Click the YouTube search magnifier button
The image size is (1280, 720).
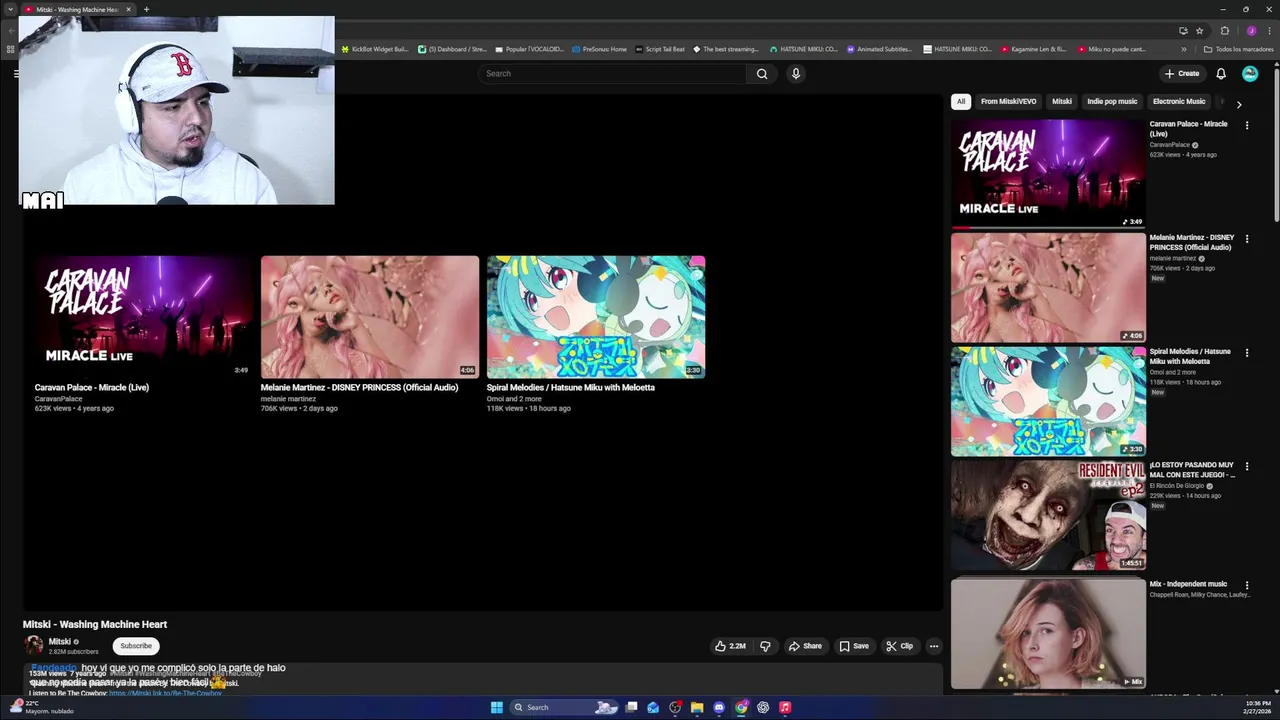click(762, 73)
